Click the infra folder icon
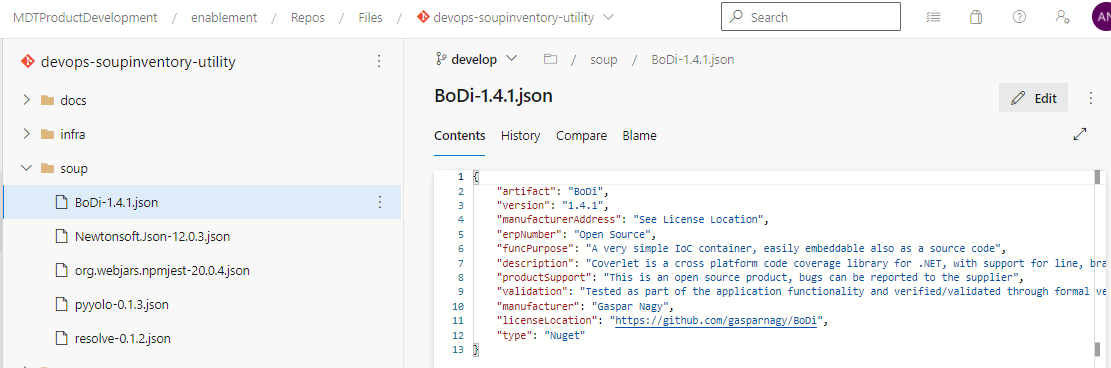The image size is (1111, 368). tap(48, 134)
